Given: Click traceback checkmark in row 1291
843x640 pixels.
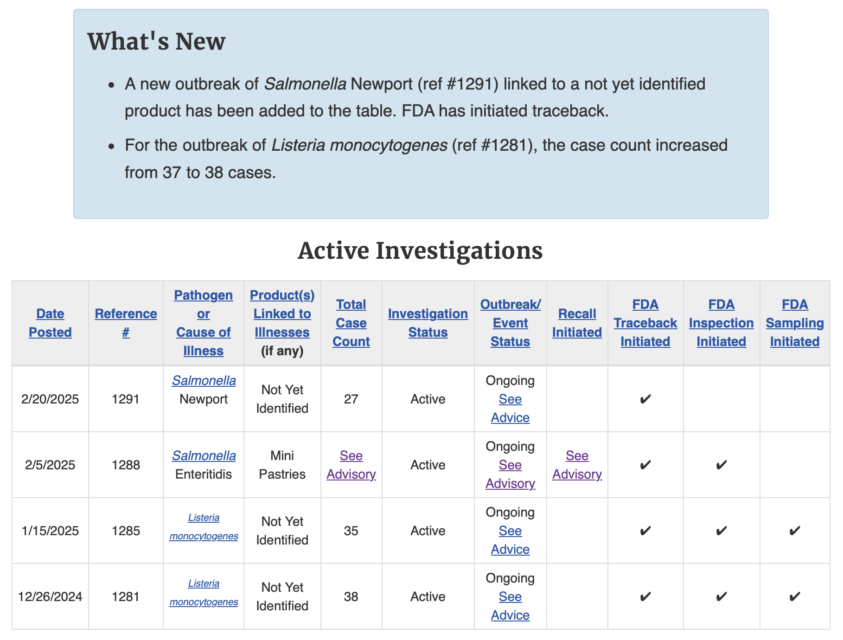Looking at the screenshot, I should pos(645,399).
